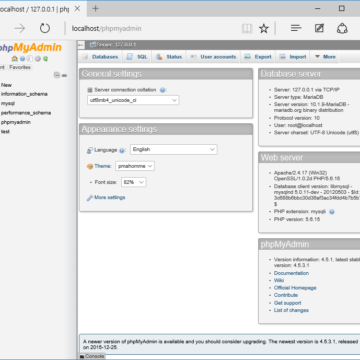The image size is (360, 360).
Task: Open a new browser tab with plus
Action: pos(95,8)
